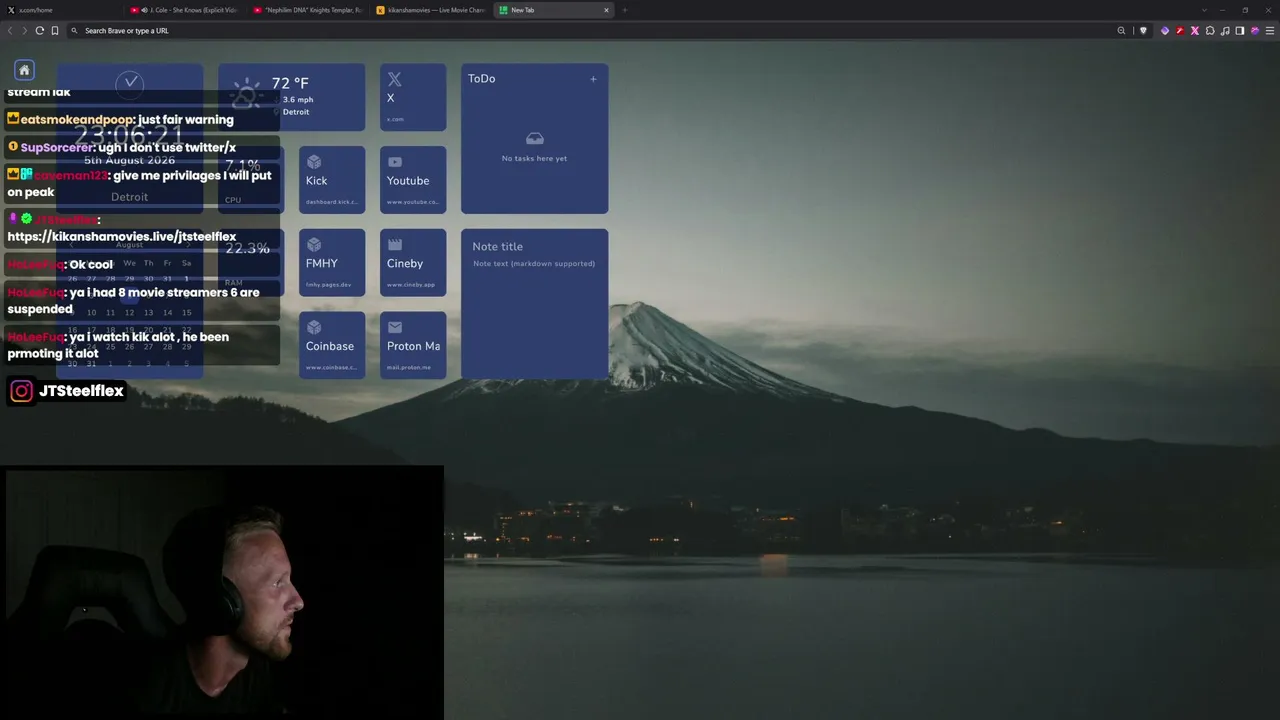Open the Extensions puzzle piece menu
The image size is (1280, 720).
1210,31
